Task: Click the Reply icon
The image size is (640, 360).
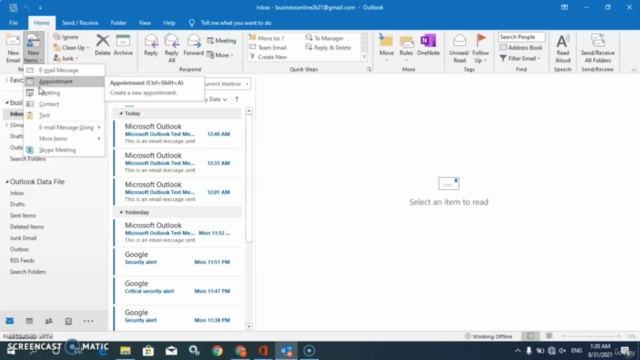Action: (151, 45)
